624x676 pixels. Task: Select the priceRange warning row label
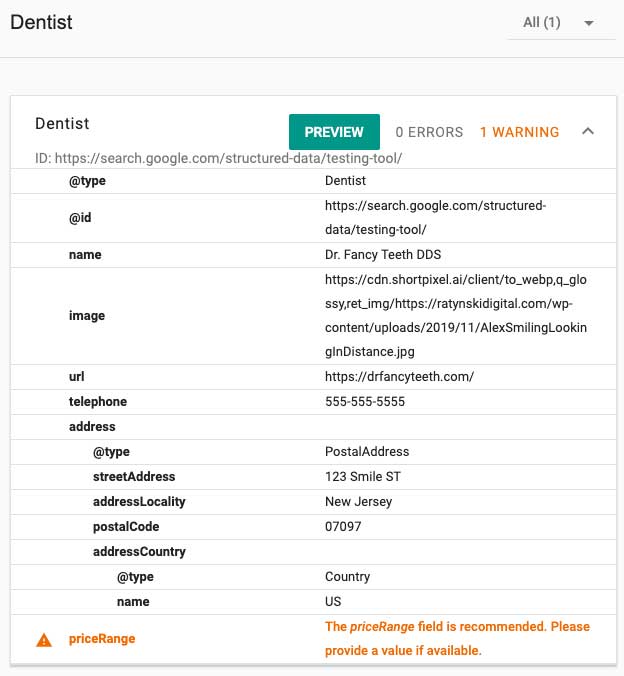(101, 638)
